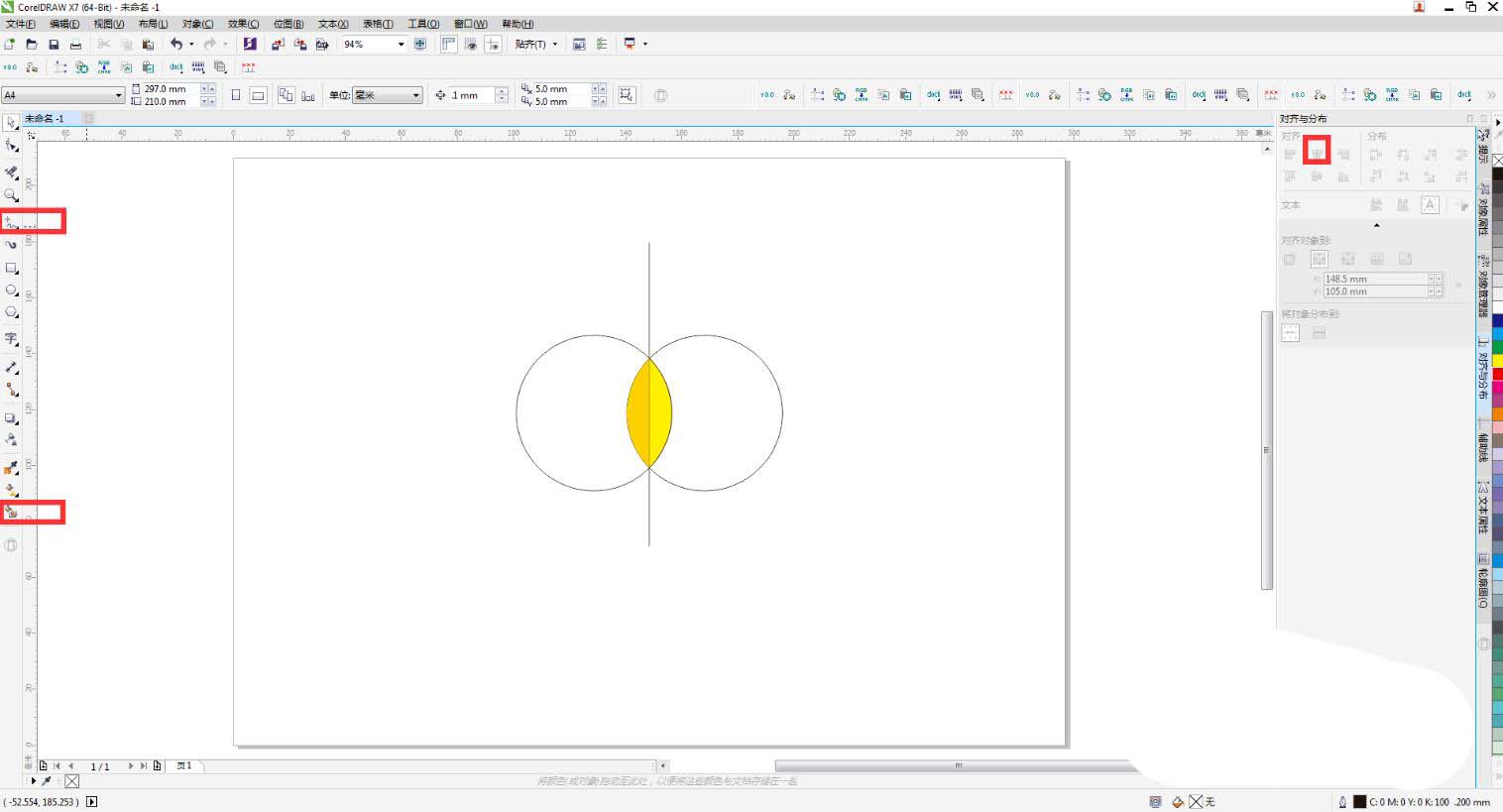Expand the 94% zoom level dropdown
This screenshot has height=812, width=1503.
(x=401, y=44)
